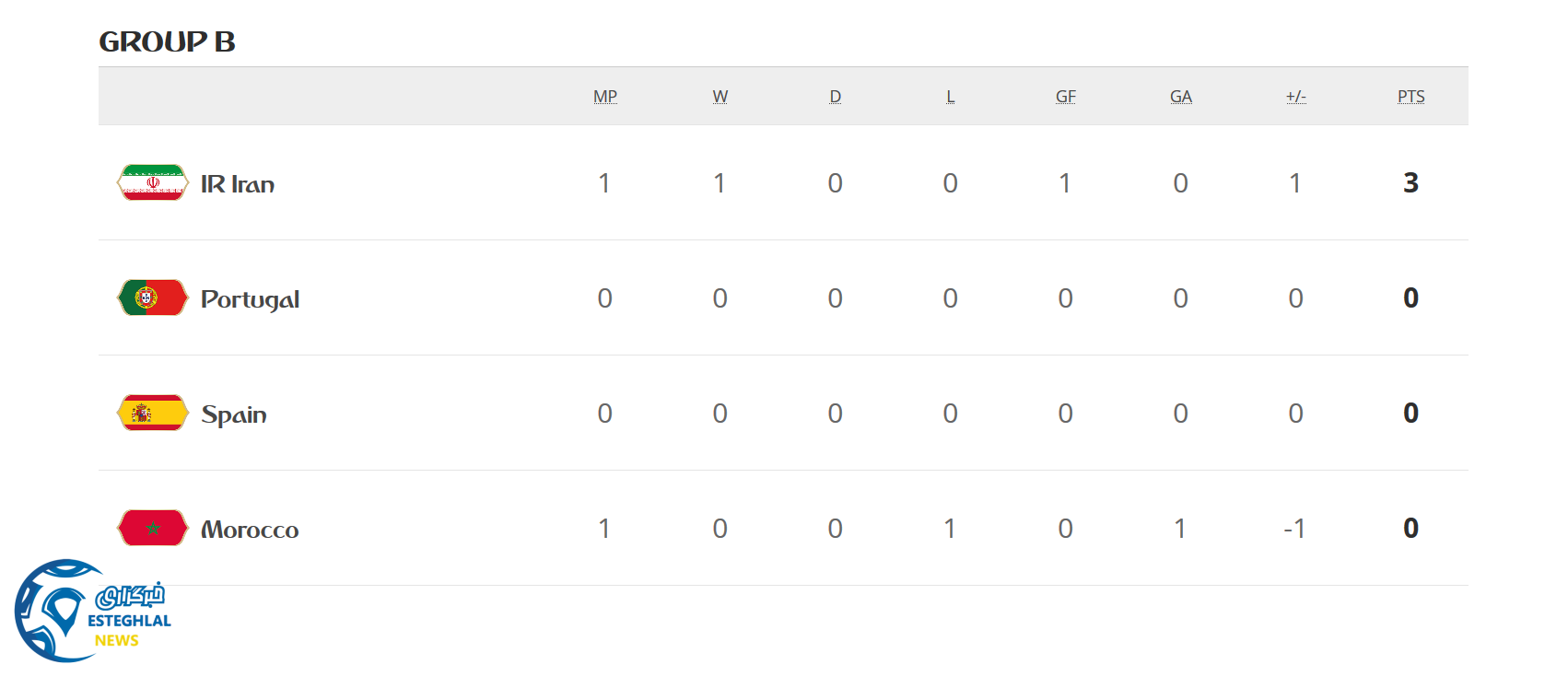Click IR Iran's points value 3
1568x688 pixels.
tap(1410, 182)
